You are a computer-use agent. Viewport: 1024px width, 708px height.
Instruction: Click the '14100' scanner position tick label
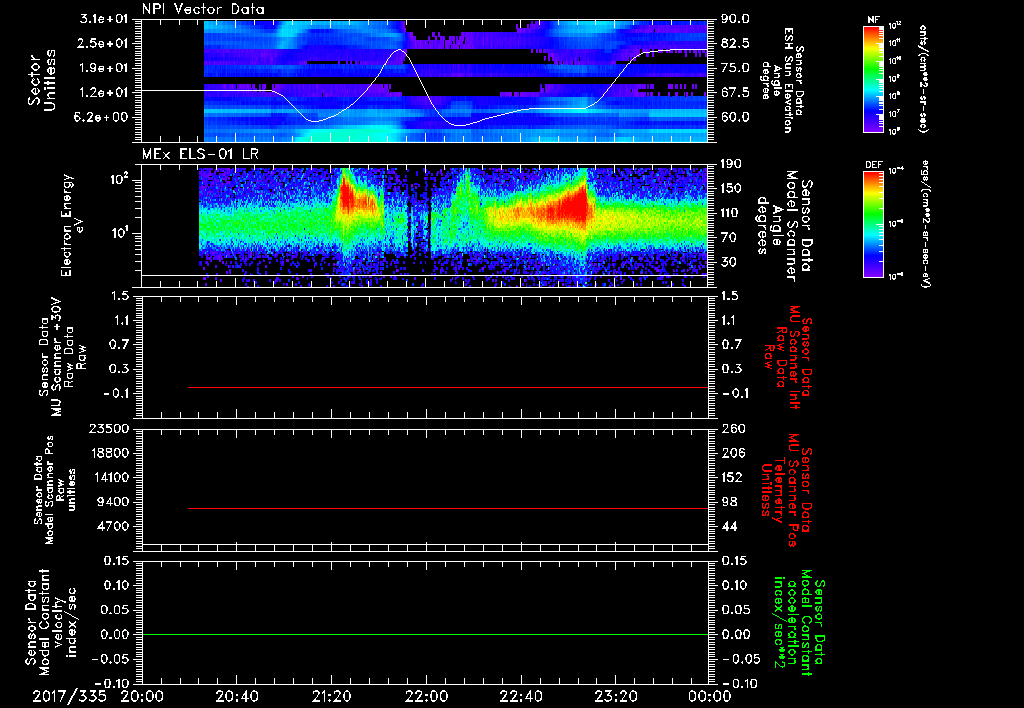(x=109, y=477)
